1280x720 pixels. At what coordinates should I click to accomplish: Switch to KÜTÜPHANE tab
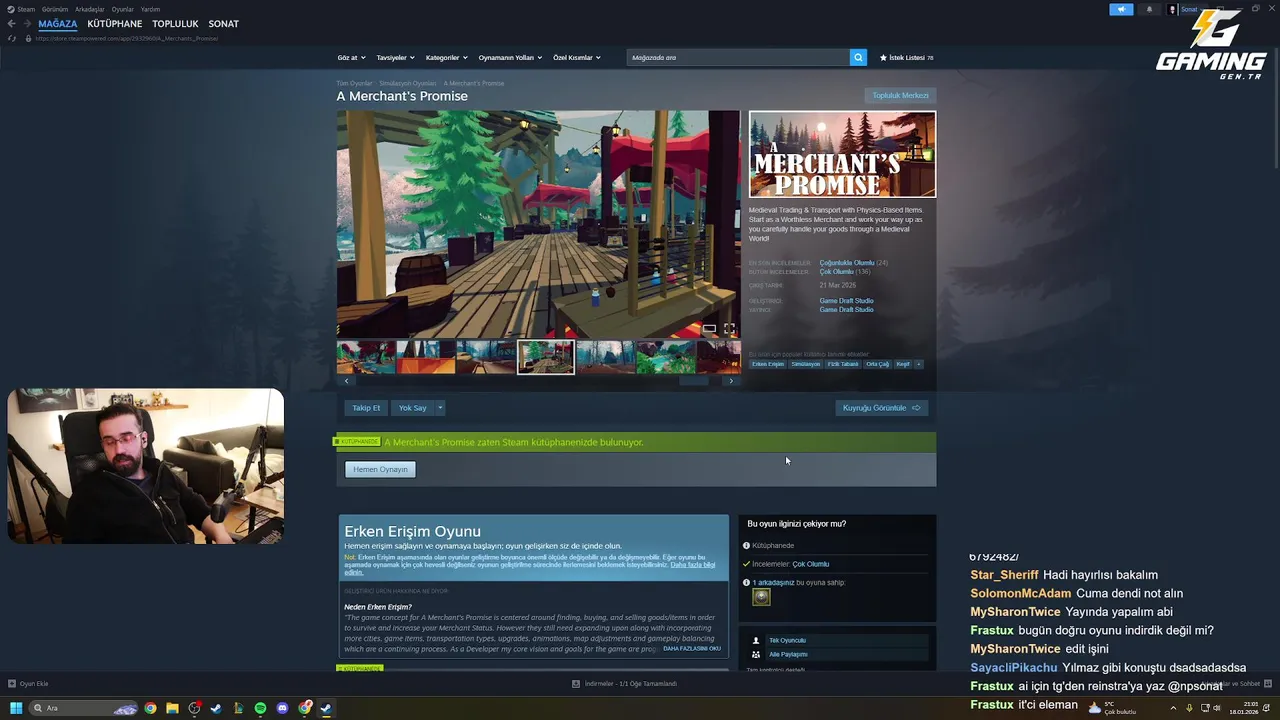tap(115, 24)
